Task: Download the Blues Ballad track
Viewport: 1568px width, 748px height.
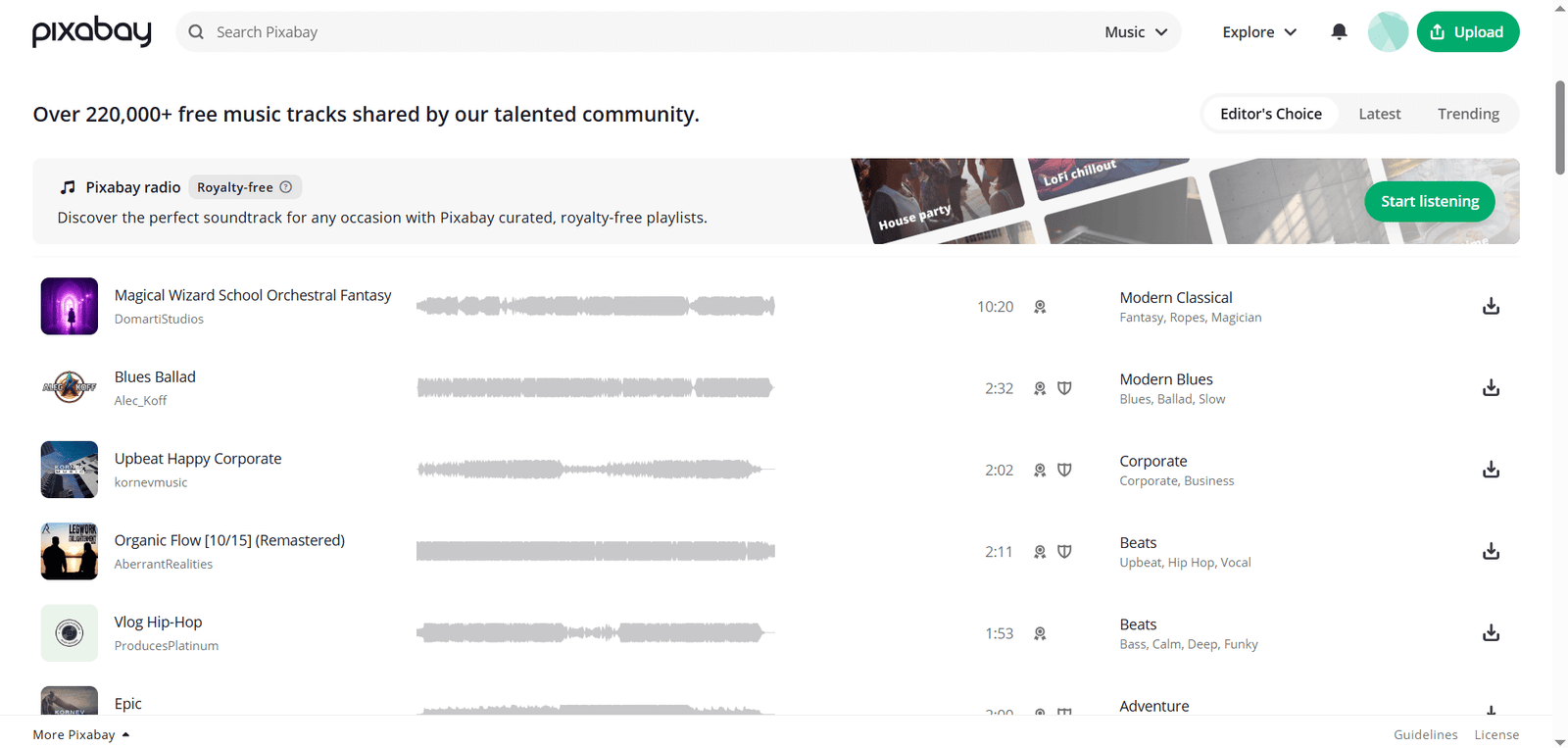Action: pos(1491,388)
